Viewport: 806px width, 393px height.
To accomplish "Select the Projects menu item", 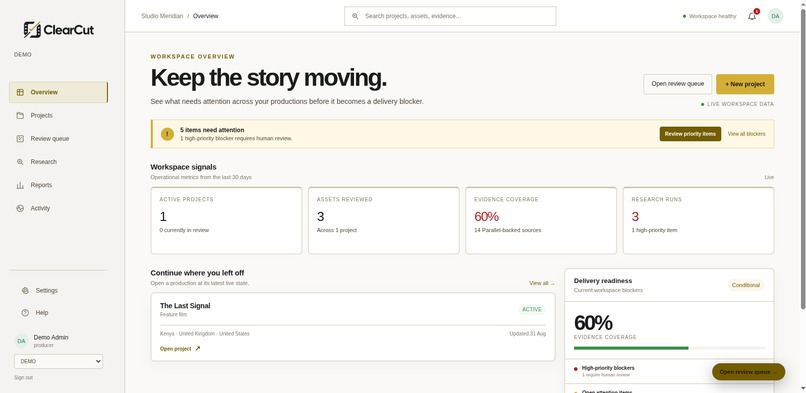I will click(x=58, y=116).
